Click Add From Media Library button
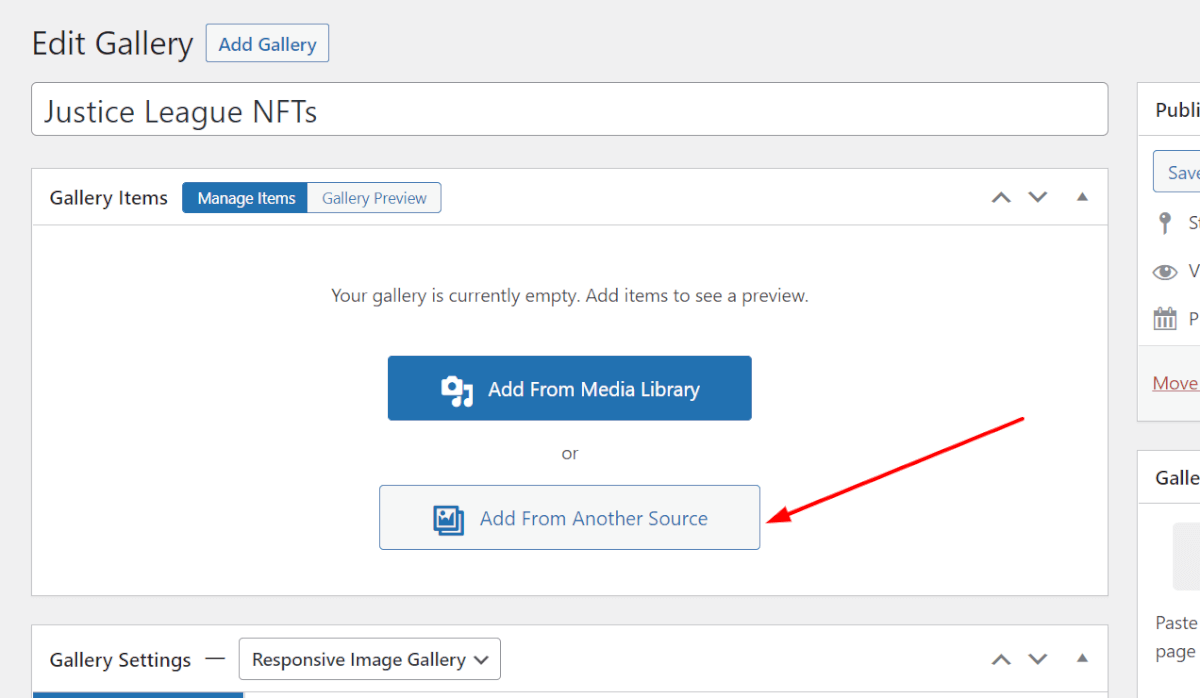The width and height of the screenshot is (1200, 698). [x=570, y=388]
